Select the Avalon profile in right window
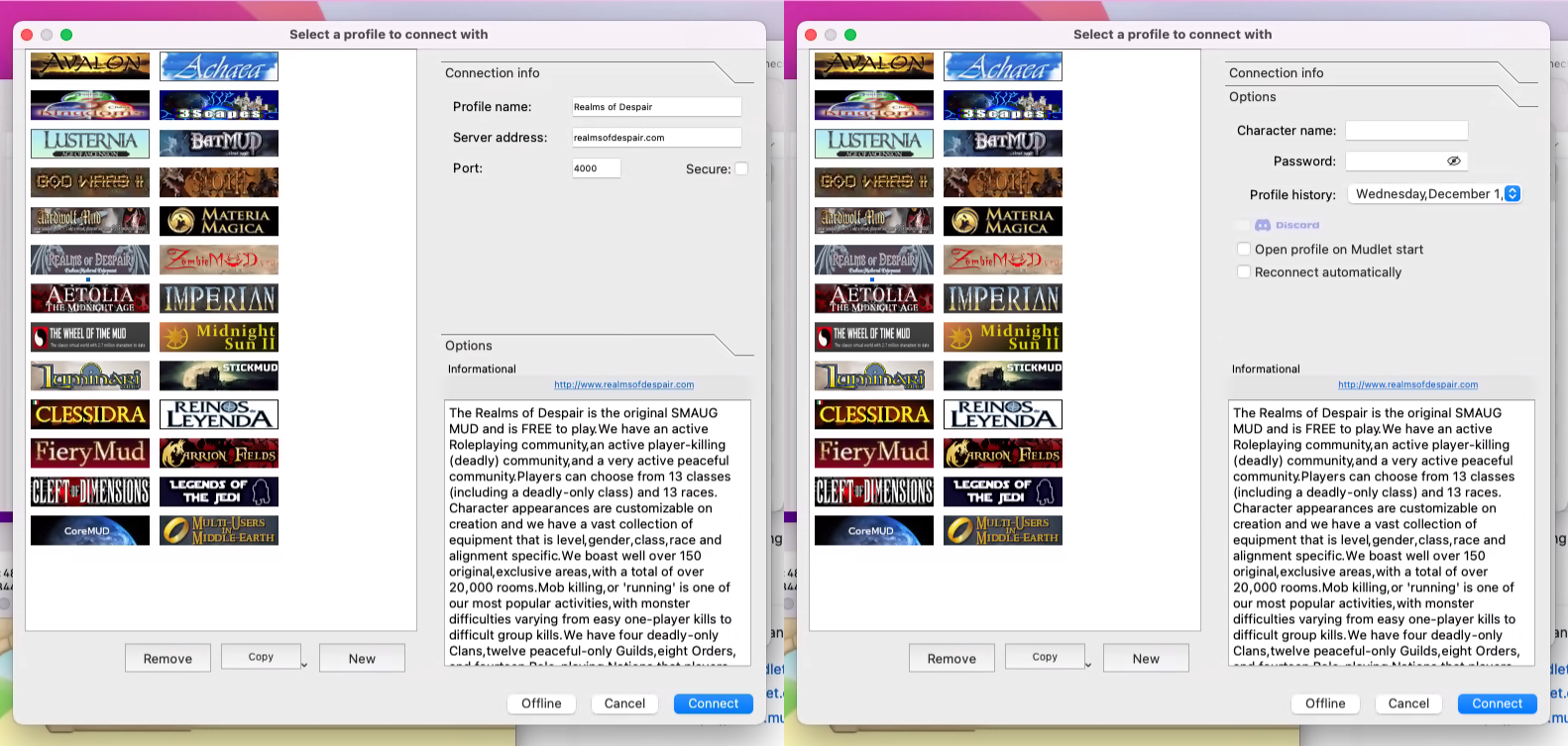The image size is (1568, 746). pos(874,65)
